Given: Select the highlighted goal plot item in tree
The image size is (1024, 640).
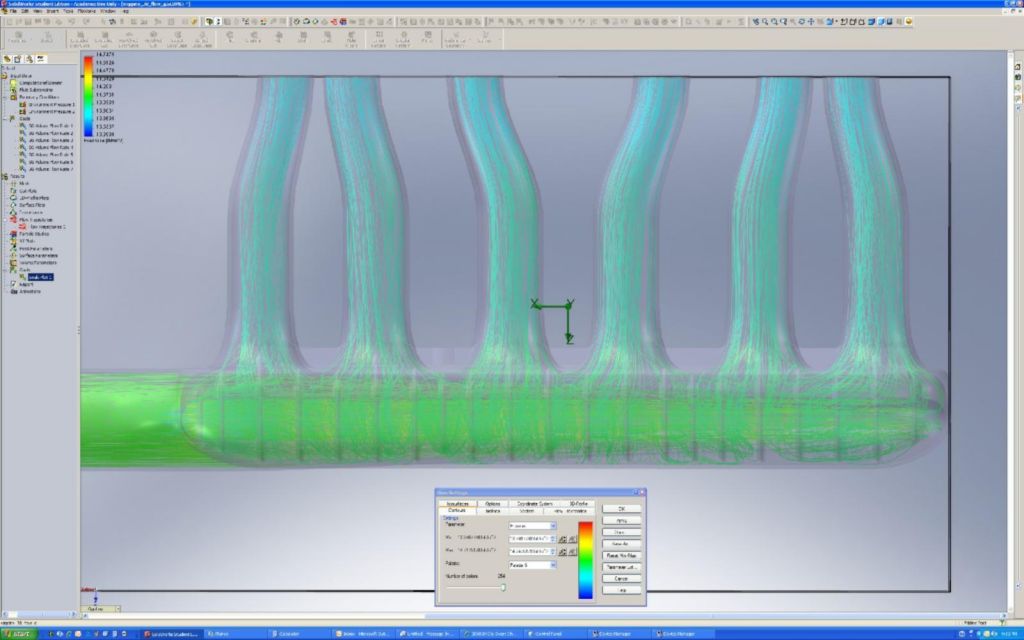Looking at the screenshot, I should pos(40,276).
